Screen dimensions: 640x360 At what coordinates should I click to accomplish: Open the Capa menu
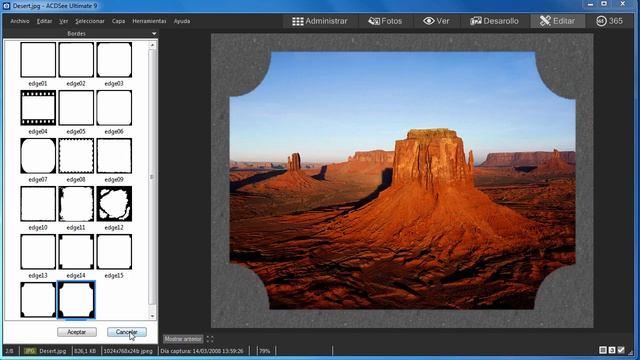click(x=118, y=21)
